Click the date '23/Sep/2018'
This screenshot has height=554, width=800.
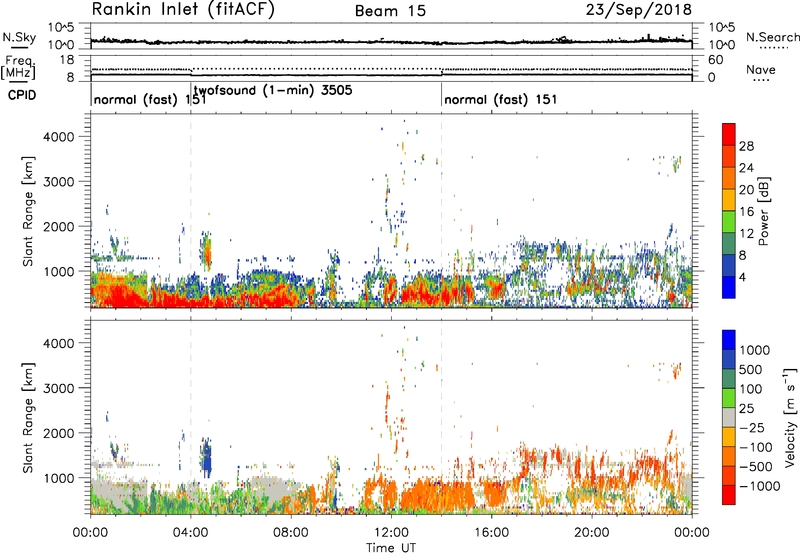tap(639, 10)
